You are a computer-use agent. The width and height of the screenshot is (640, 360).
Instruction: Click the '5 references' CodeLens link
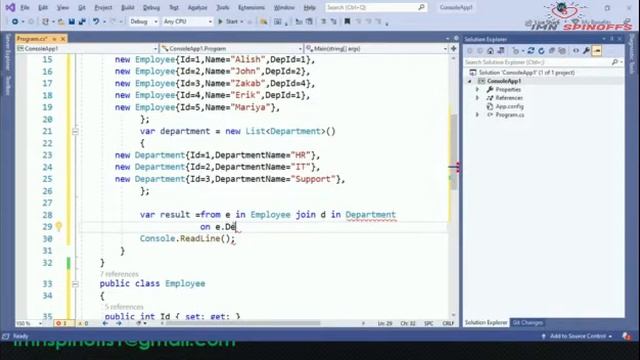pos(124,307)
